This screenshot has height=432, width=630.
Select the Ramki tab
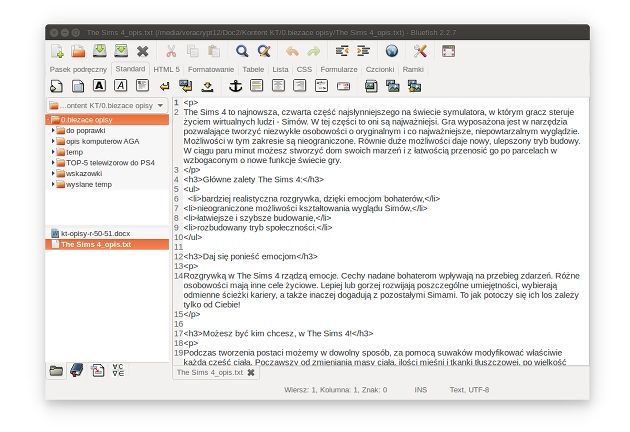coord(413,70)
